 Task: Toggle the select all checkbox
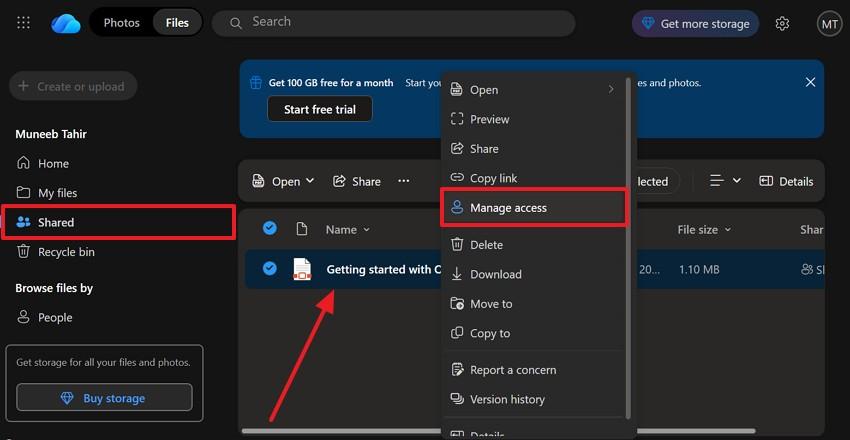pos(269,229)
